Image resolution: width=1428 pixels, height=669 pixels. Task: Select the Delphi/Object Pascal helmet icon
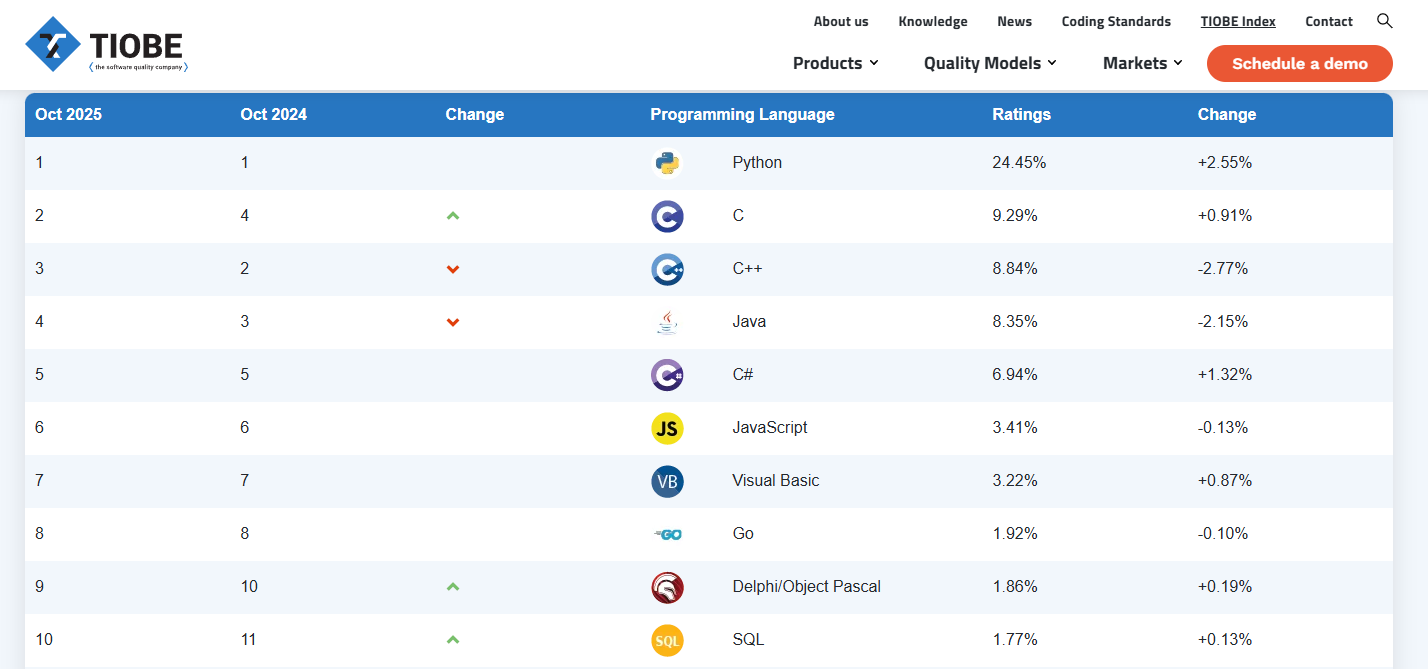(x=667, y=587)
